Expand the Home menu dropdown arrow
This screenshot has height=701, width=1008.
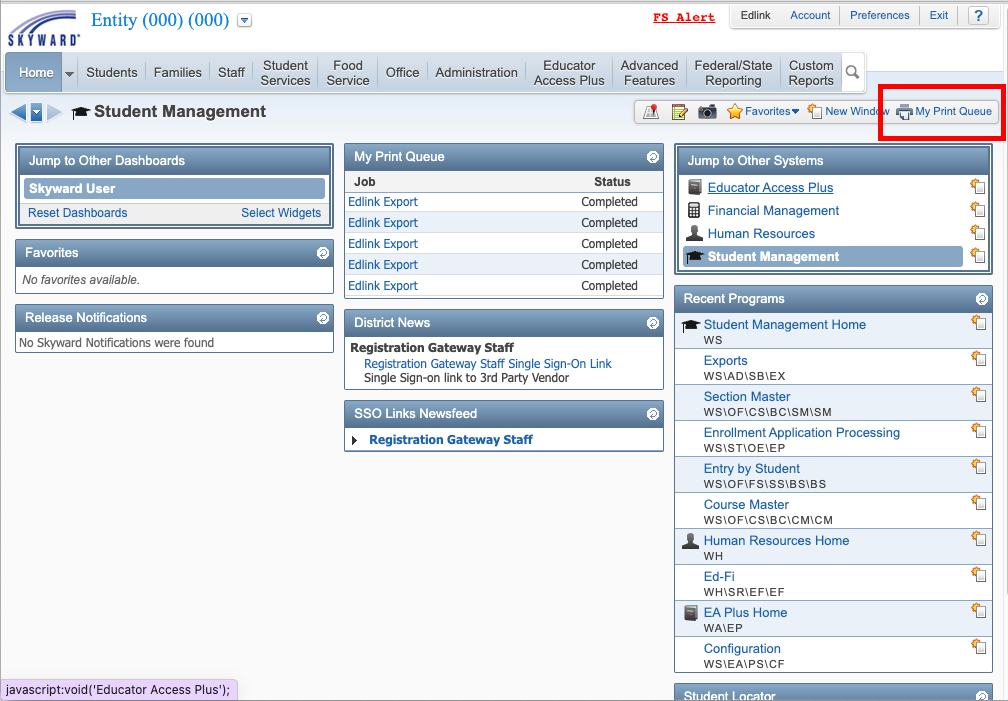coord(69,73)
